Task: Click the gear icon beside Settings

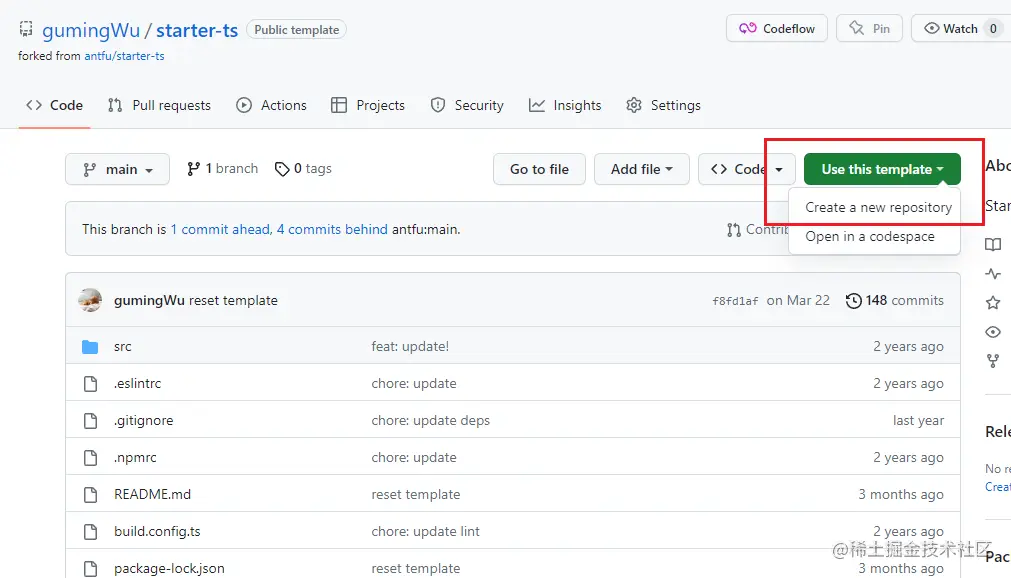Action: 634,105
